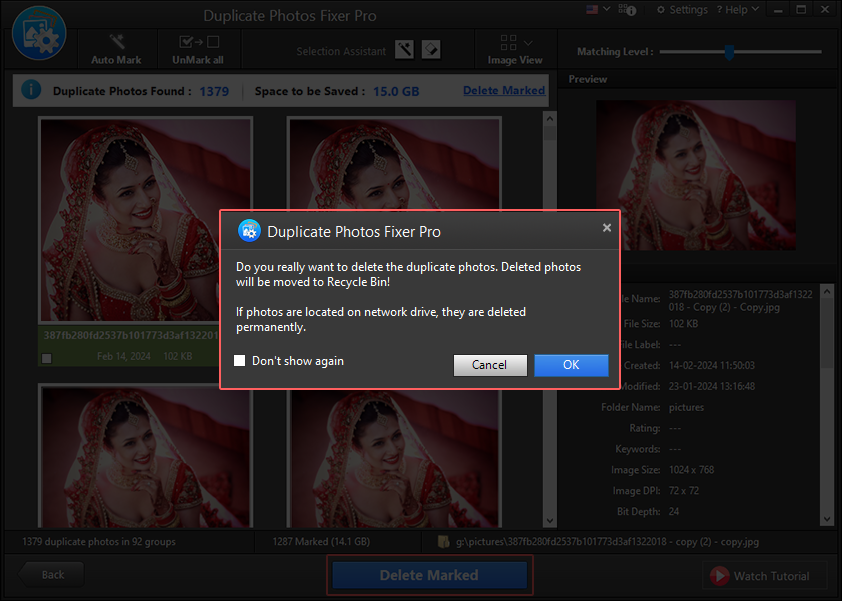Click the large Delete Marked button at the bottom
Viewport: 842px width, 601px height.
pos(430,575)
